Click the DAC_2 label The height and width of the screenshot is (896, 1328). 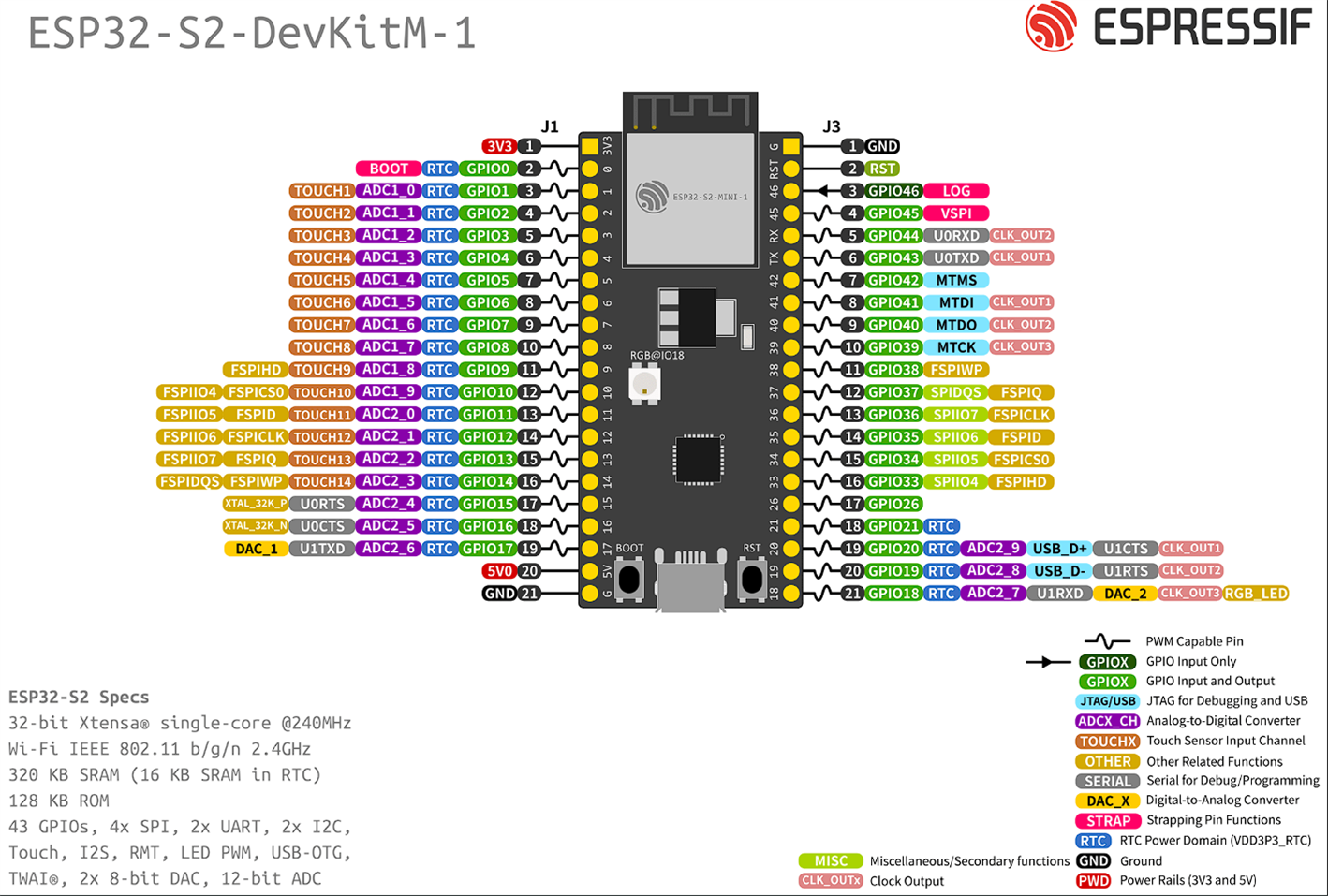(x=1126, y=594)
